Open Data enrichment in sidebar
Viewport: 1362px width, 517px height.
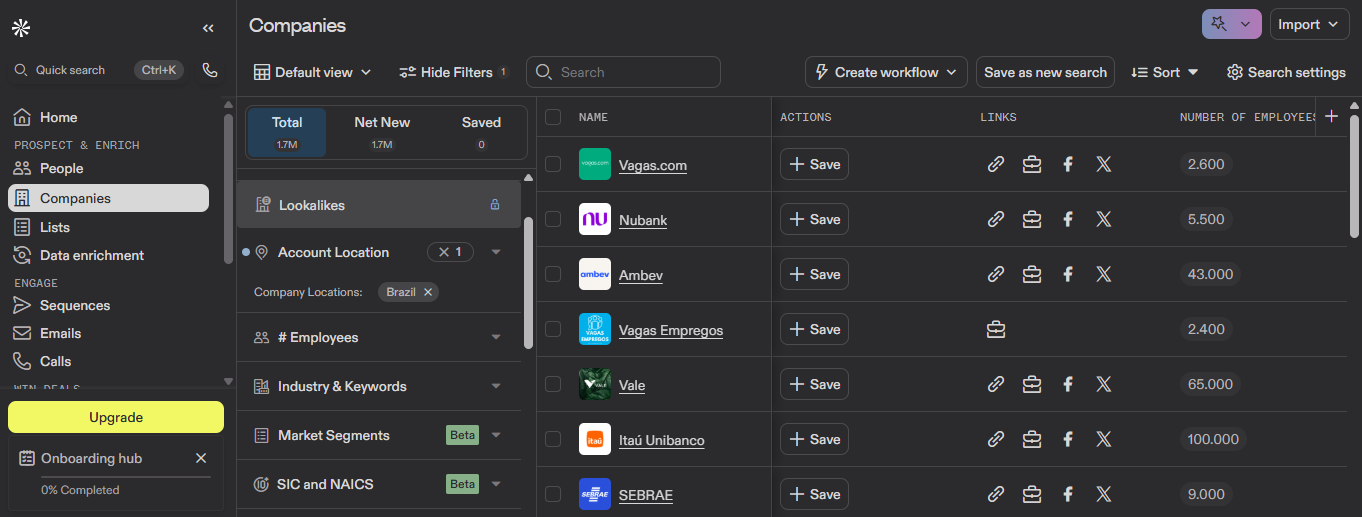(108, 255)
